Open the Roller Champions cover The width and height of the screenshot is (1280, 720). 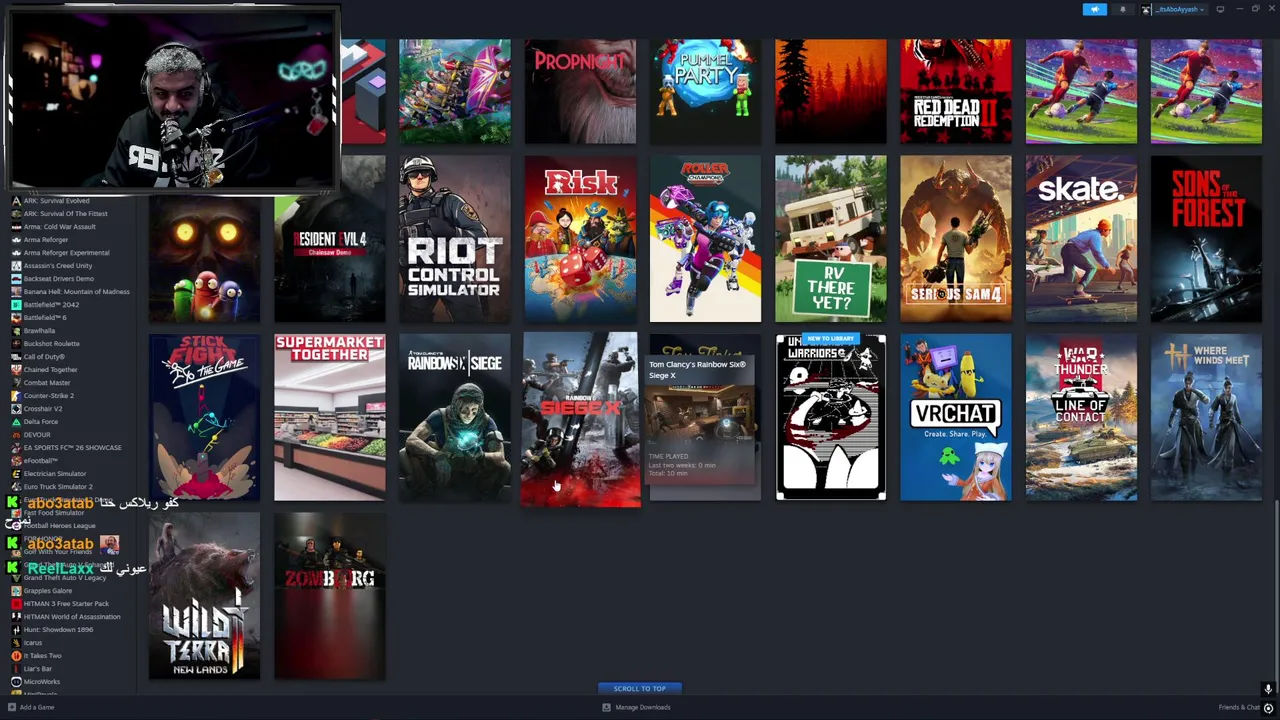(705, 239)
